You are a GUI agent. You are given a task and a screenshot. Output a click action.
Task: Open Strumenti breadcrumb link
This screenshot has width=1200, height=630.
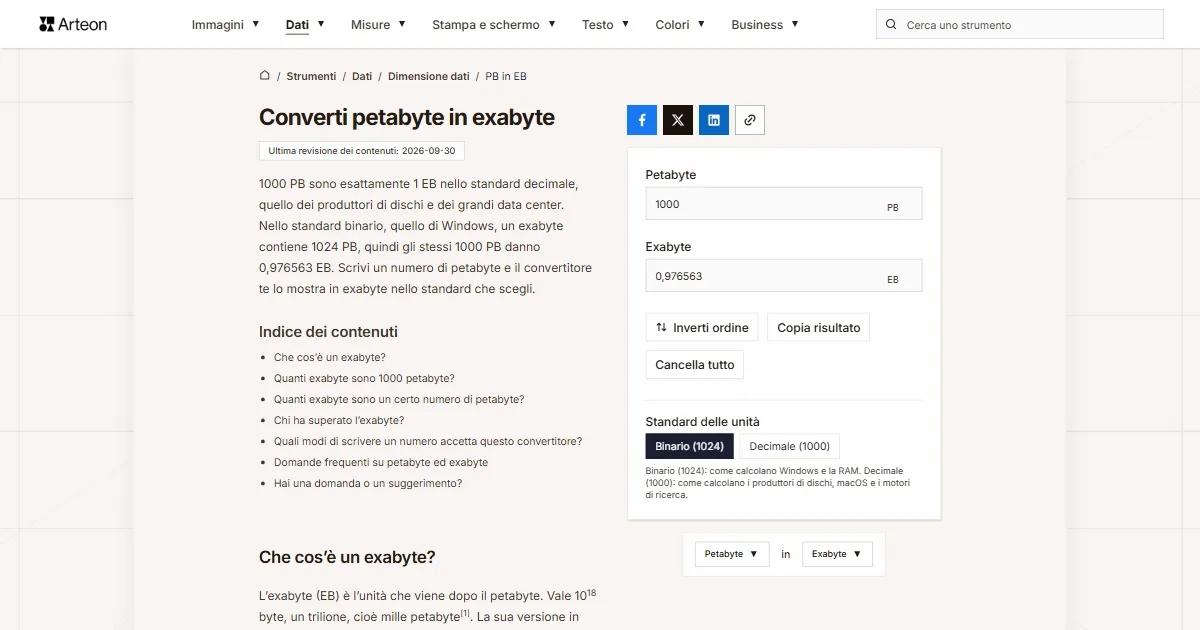coord(311,76)
